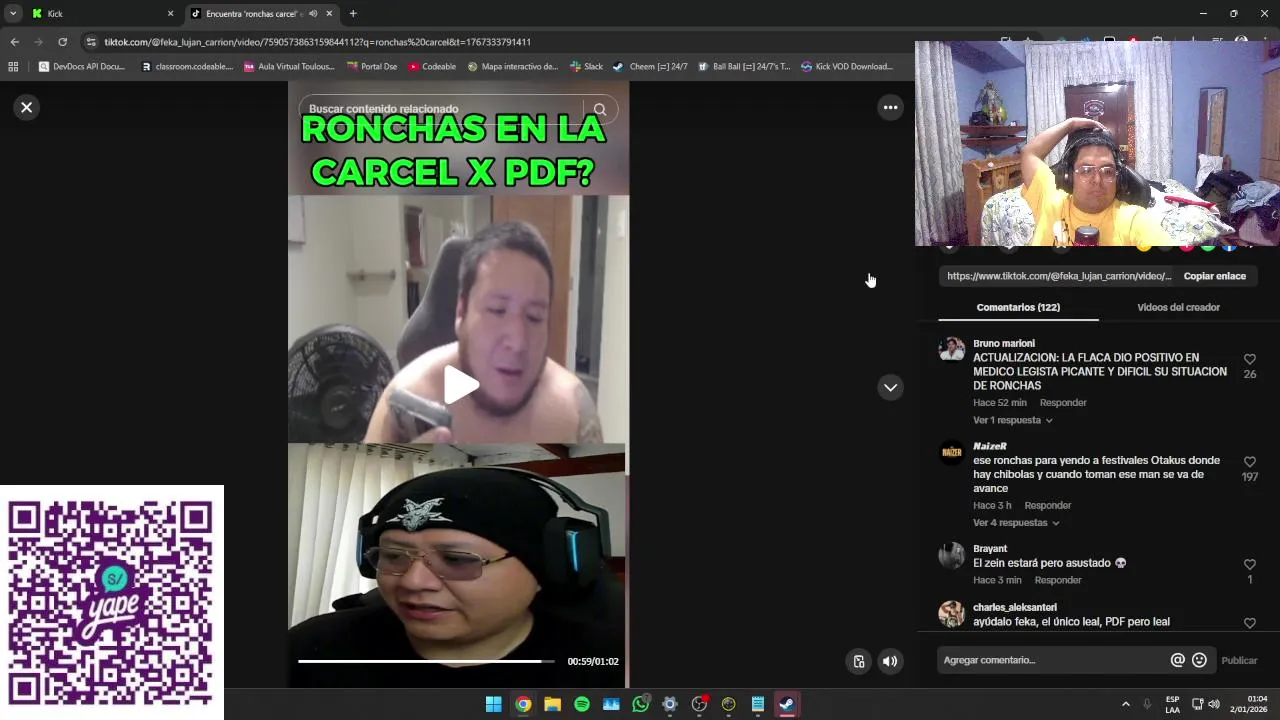Image resolution: width=1280 pixels, height=720 pixels.
Task: Expand 'Ver 1 respuesta' under Bruno's comment
Action: 1012,420
